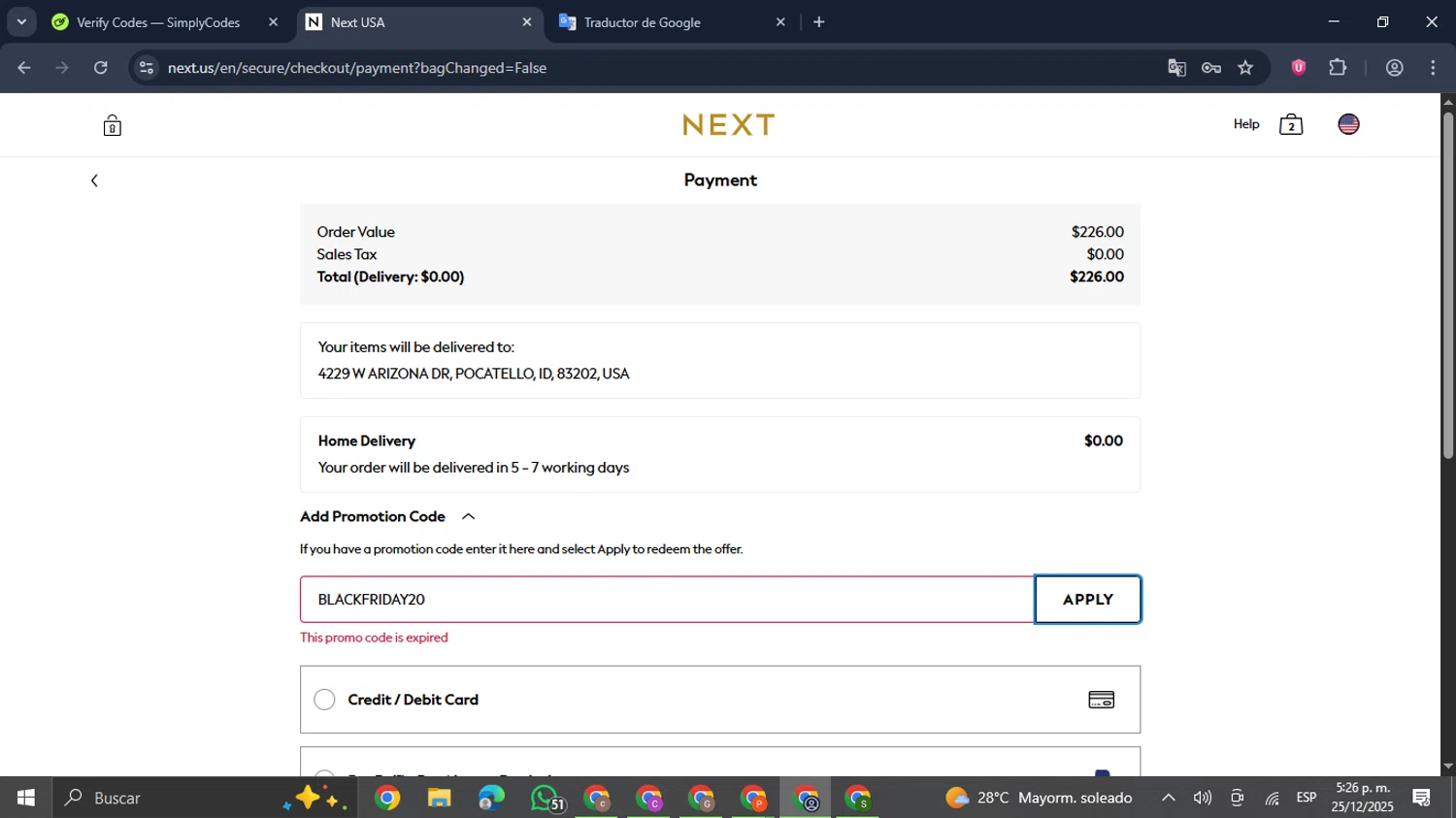Open a new browser tab

[819, 22]
